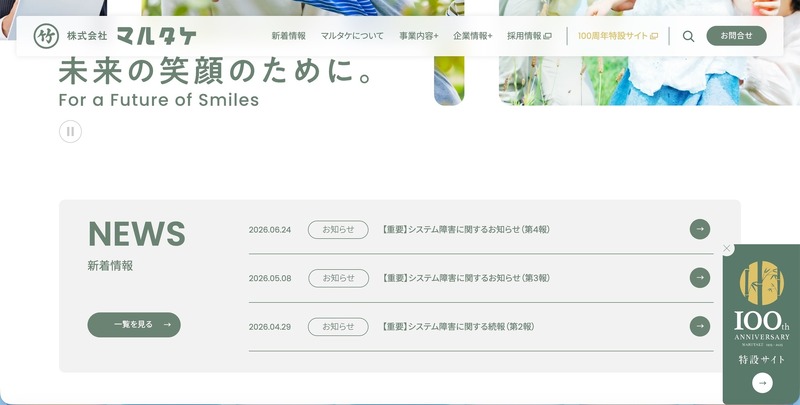Click the 一覧を見る button

[134, 324]
